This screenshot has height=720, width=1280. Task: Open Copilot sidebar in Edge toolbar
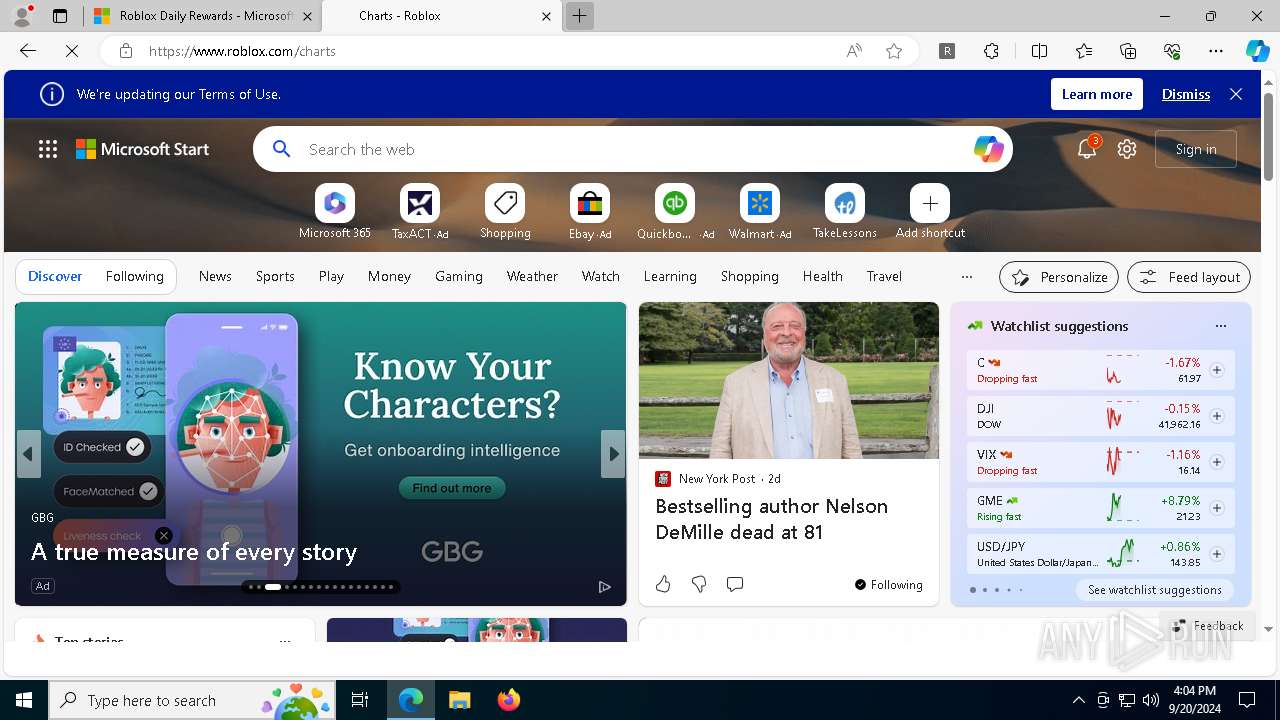pos(1257,51)
